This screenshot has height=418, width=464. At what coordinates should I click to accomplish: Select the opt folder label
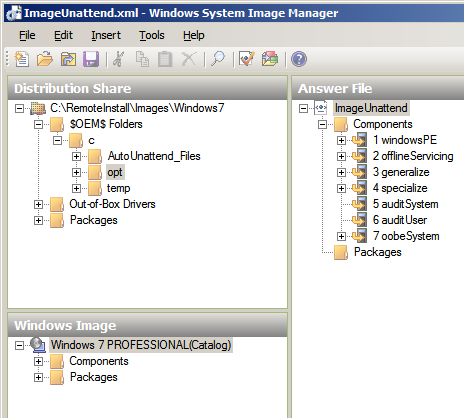pyautogui.click(x=115, y=172)
